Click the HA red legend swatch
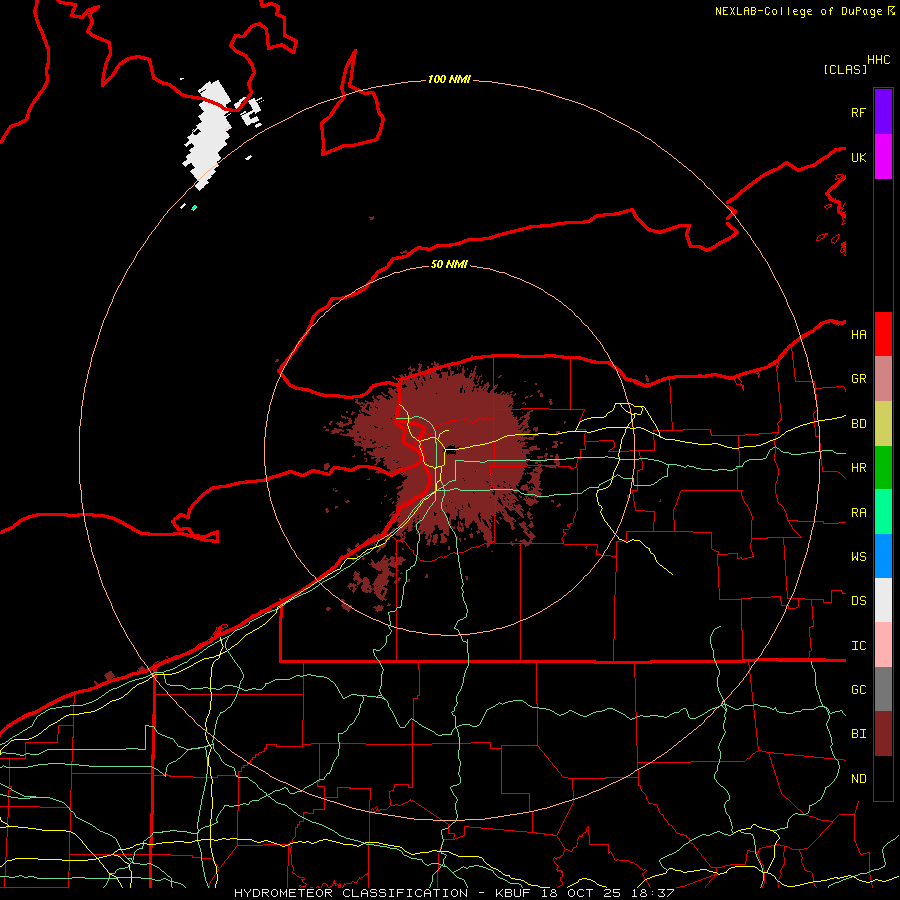This screenshot has width=900, height=900. coord(883,334)
